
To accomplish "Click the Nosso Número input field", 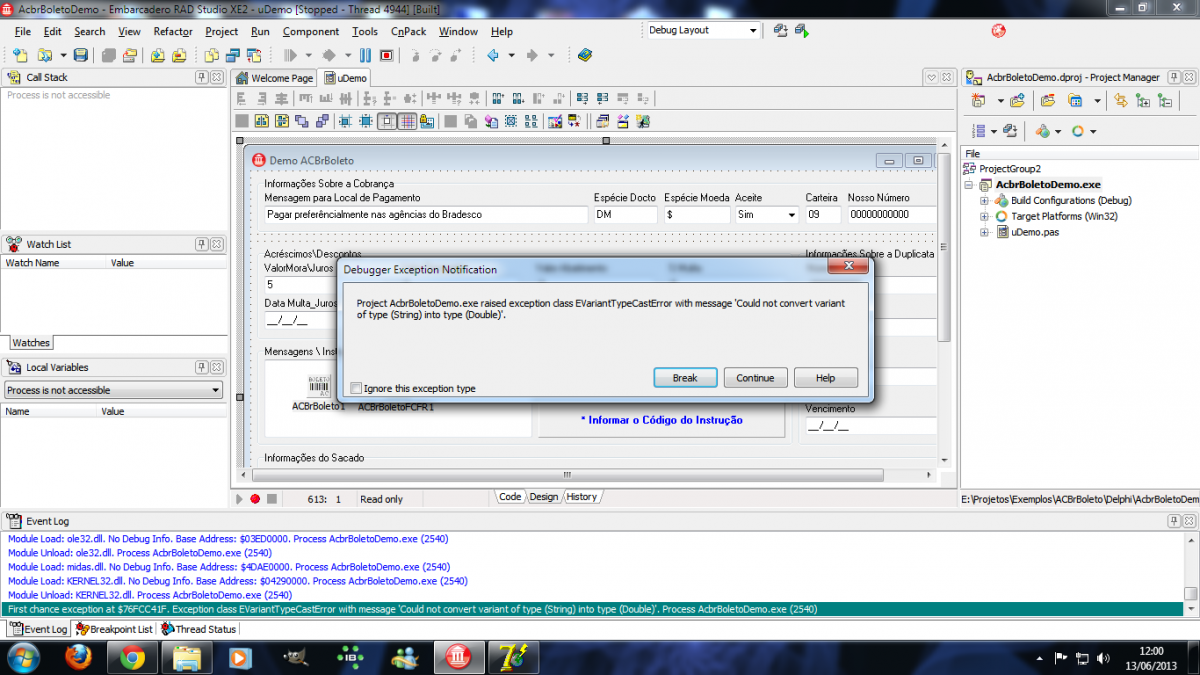I will (892, 214).
